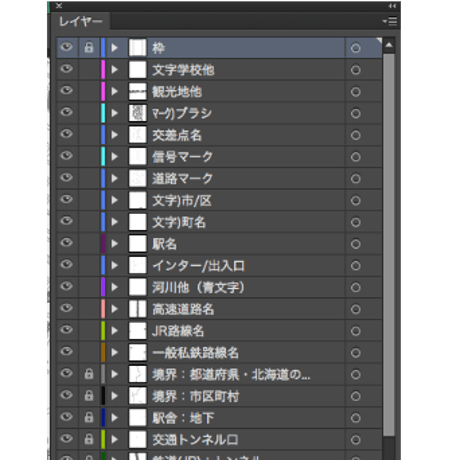Viewport: 460px width, 460px height.
Task: Expand the JR路線名 layer
Action: click(x=114, y=330)
